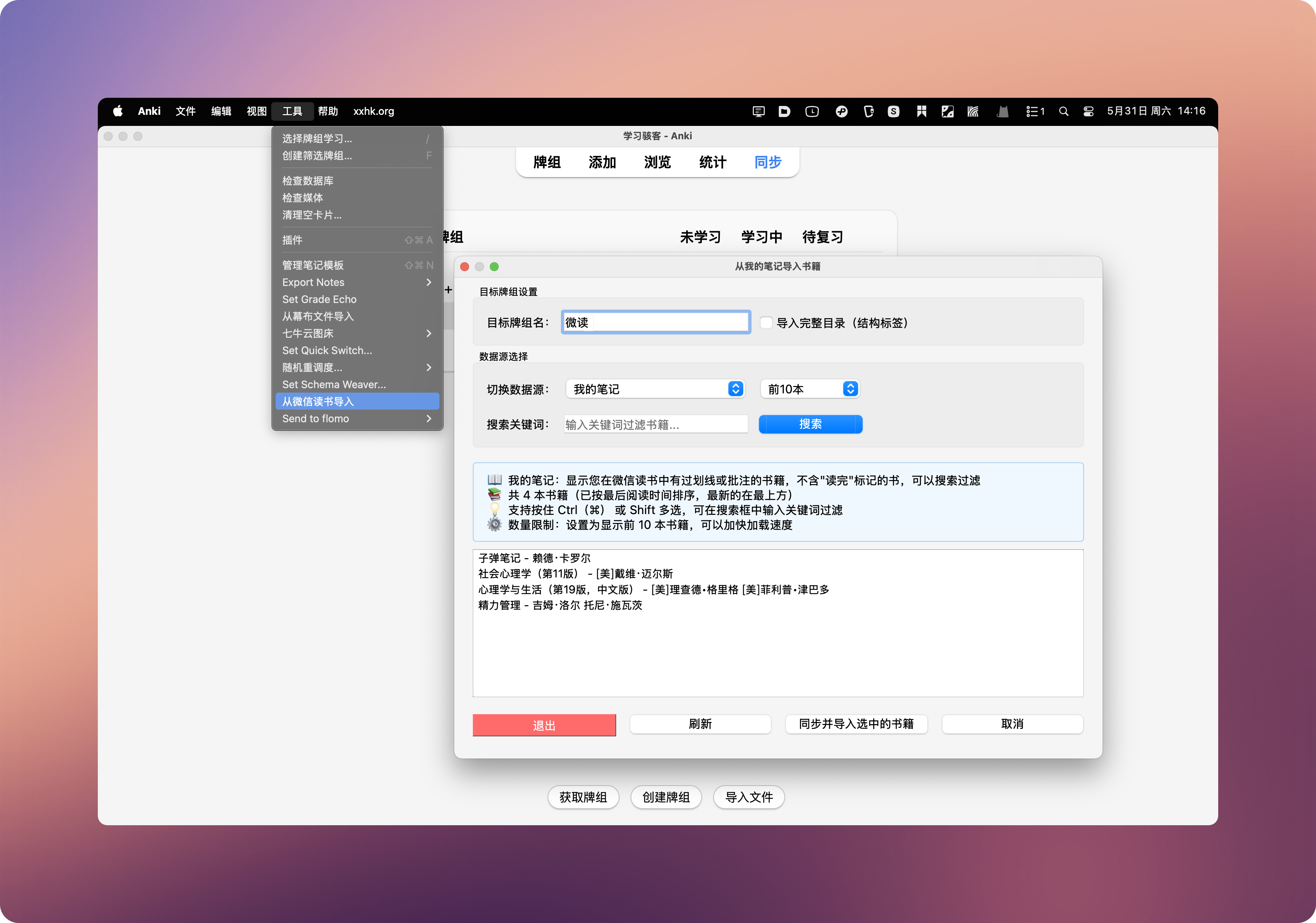Click the S-shaped icon in menu bar
The image size is (1316, 923).
point(893,111)
